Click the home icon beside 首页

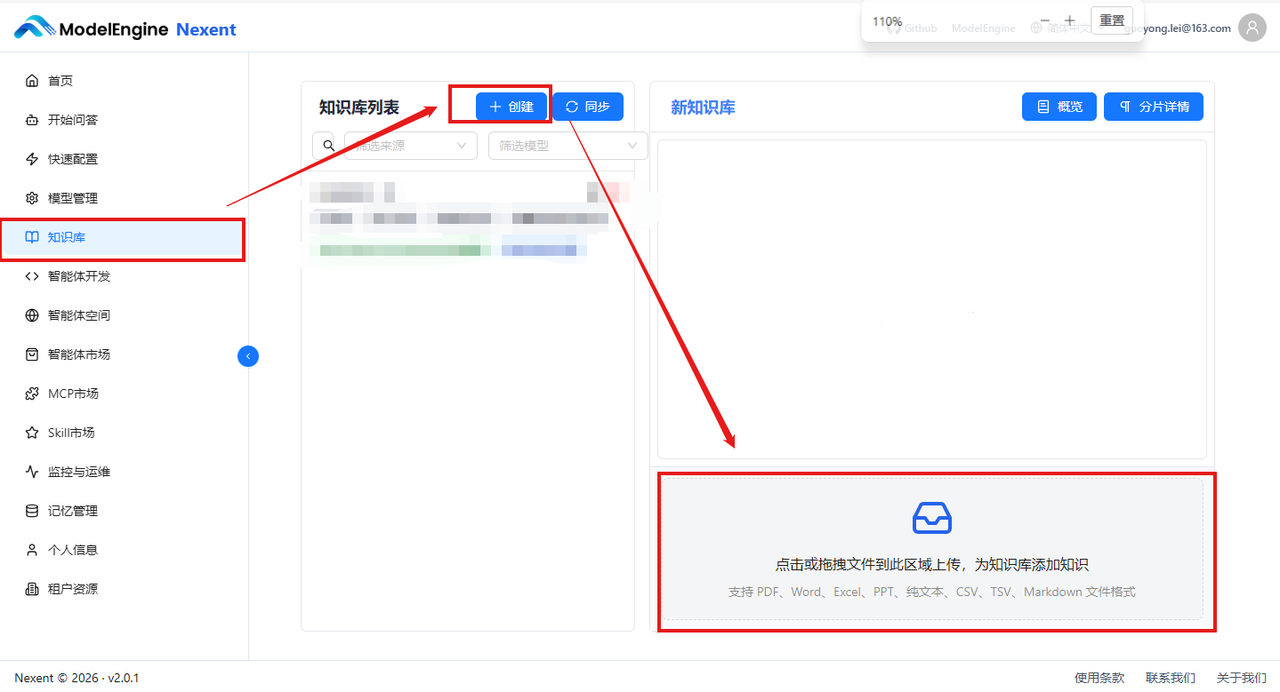[32, 81]
